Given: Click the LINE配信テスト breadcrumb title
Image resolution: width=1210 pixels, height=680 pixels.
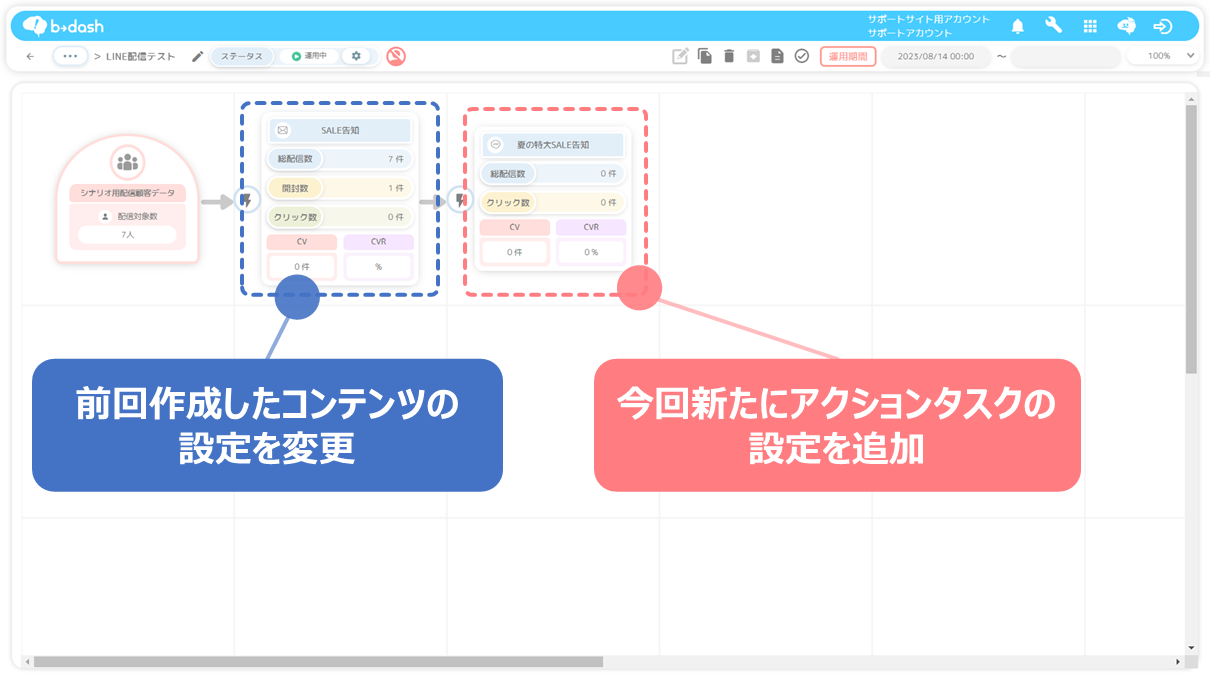Looking at the screenshot, I should tap(141, 56).
